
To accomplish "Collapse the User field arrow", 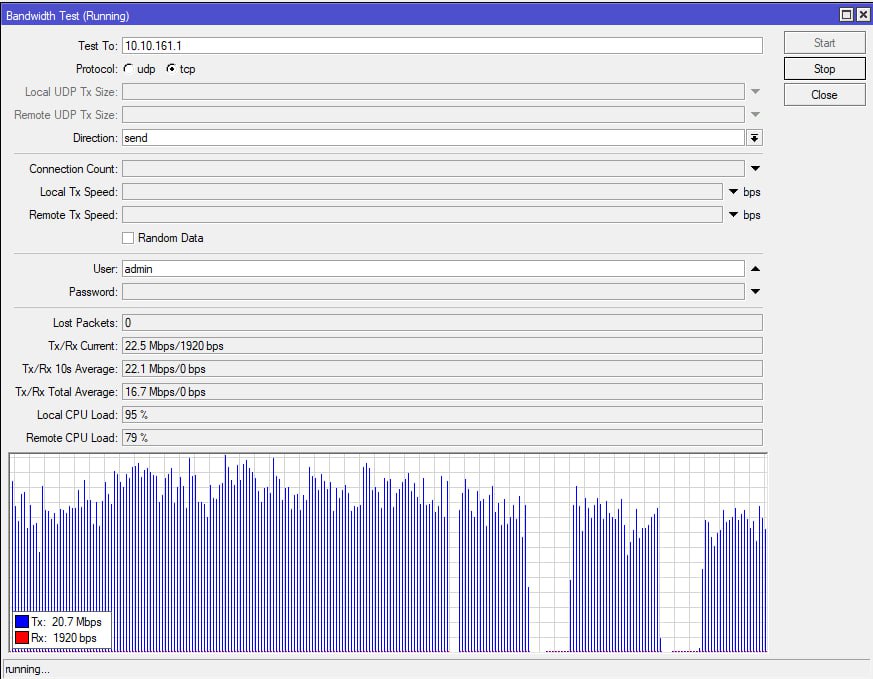I will [x=755, y=269].
